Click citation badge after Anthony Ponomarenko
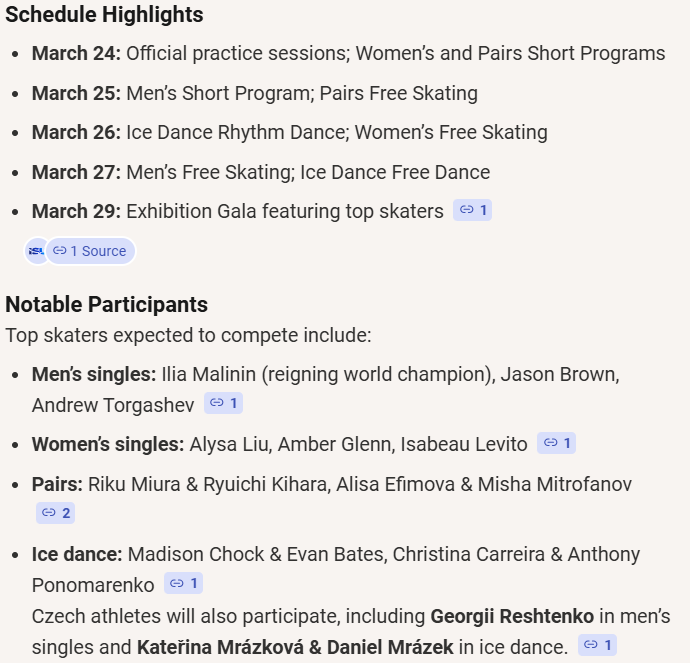Screen dimensions: 690x663 [184, 583]
